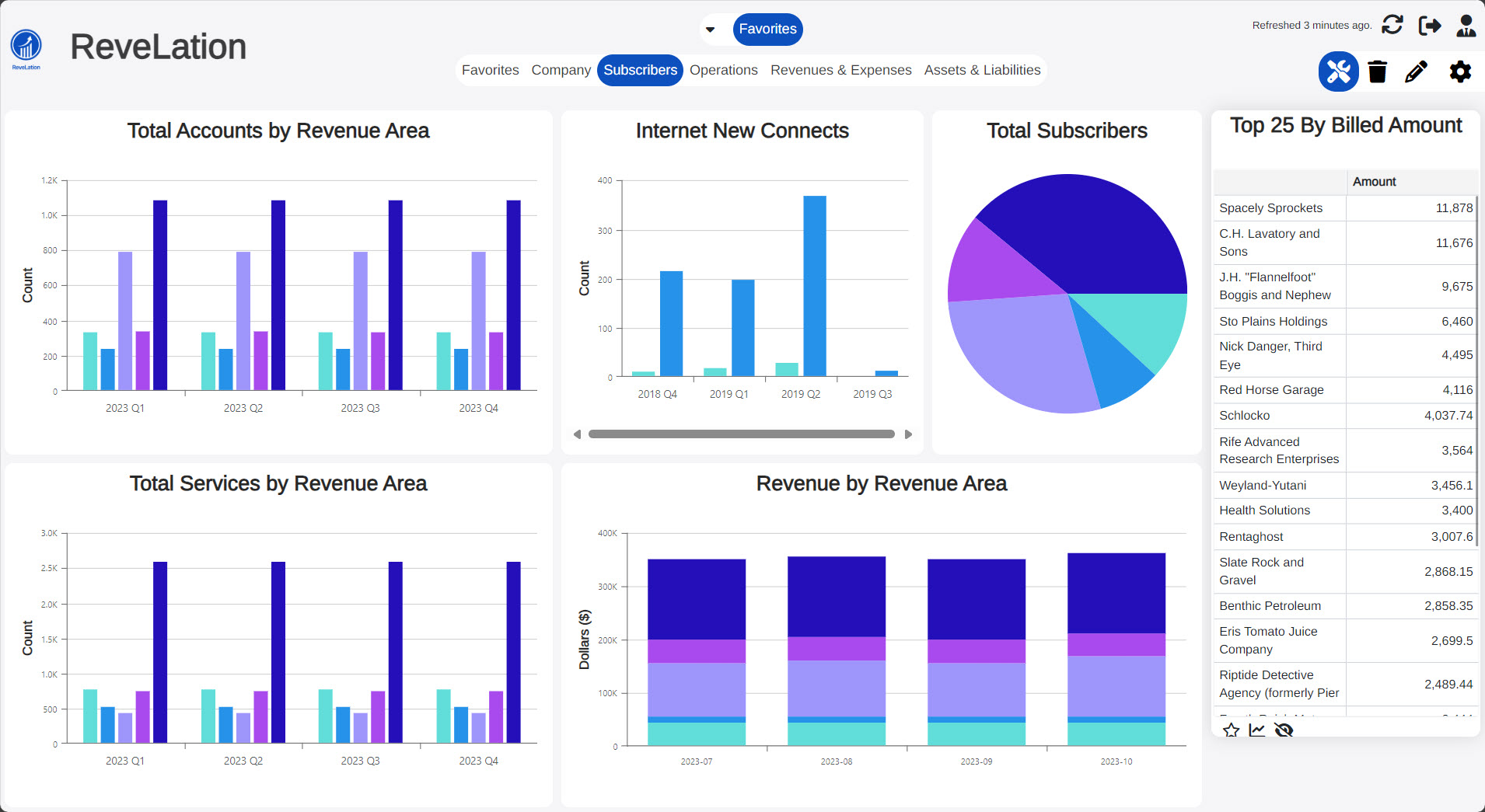This screenshot has height=812, width=1485.
Task: Click the Amount column header
Action: 1374,182
